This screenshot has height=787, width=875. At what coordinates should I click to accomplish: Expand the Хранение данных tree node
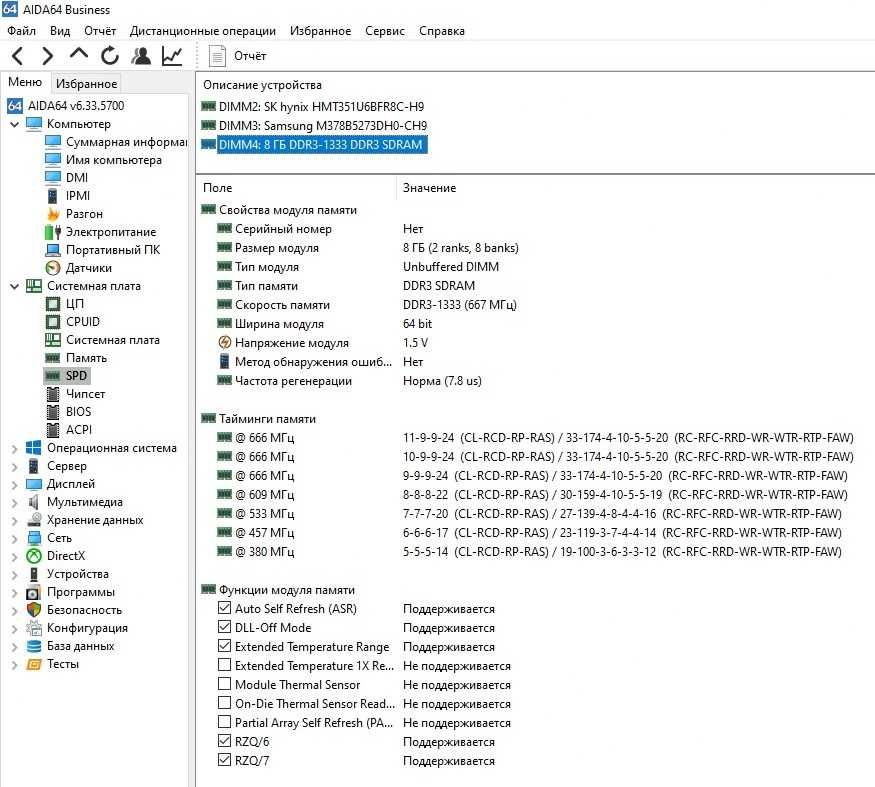tap(15, 520)
